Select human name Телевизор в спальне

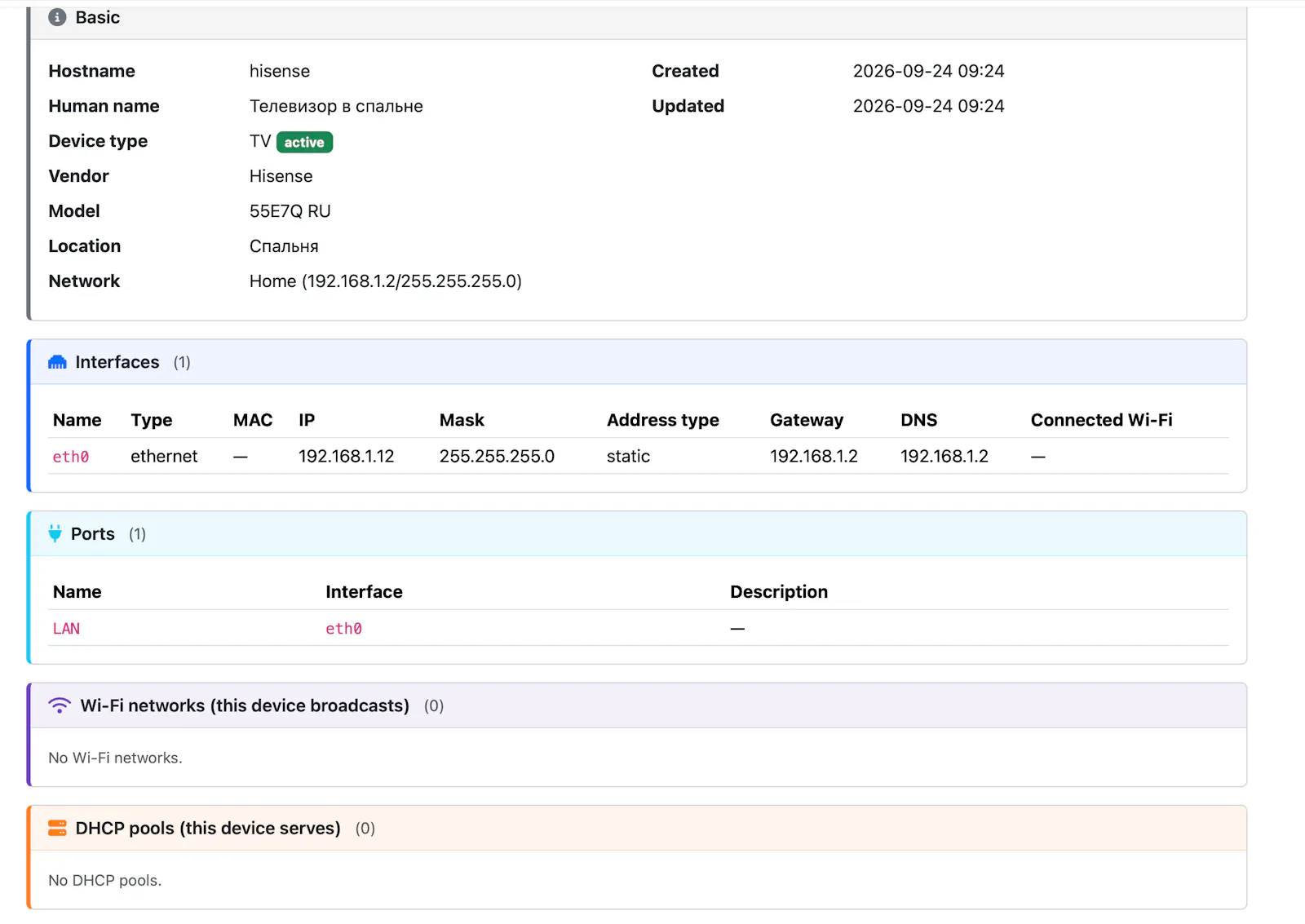336,106
